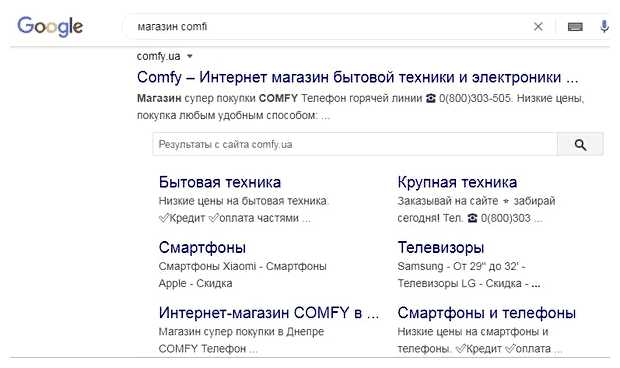Click the text 'Смартфоны Xiaomi - Смартфоны'
Screen dimensions: 620x368
(242, 266)
